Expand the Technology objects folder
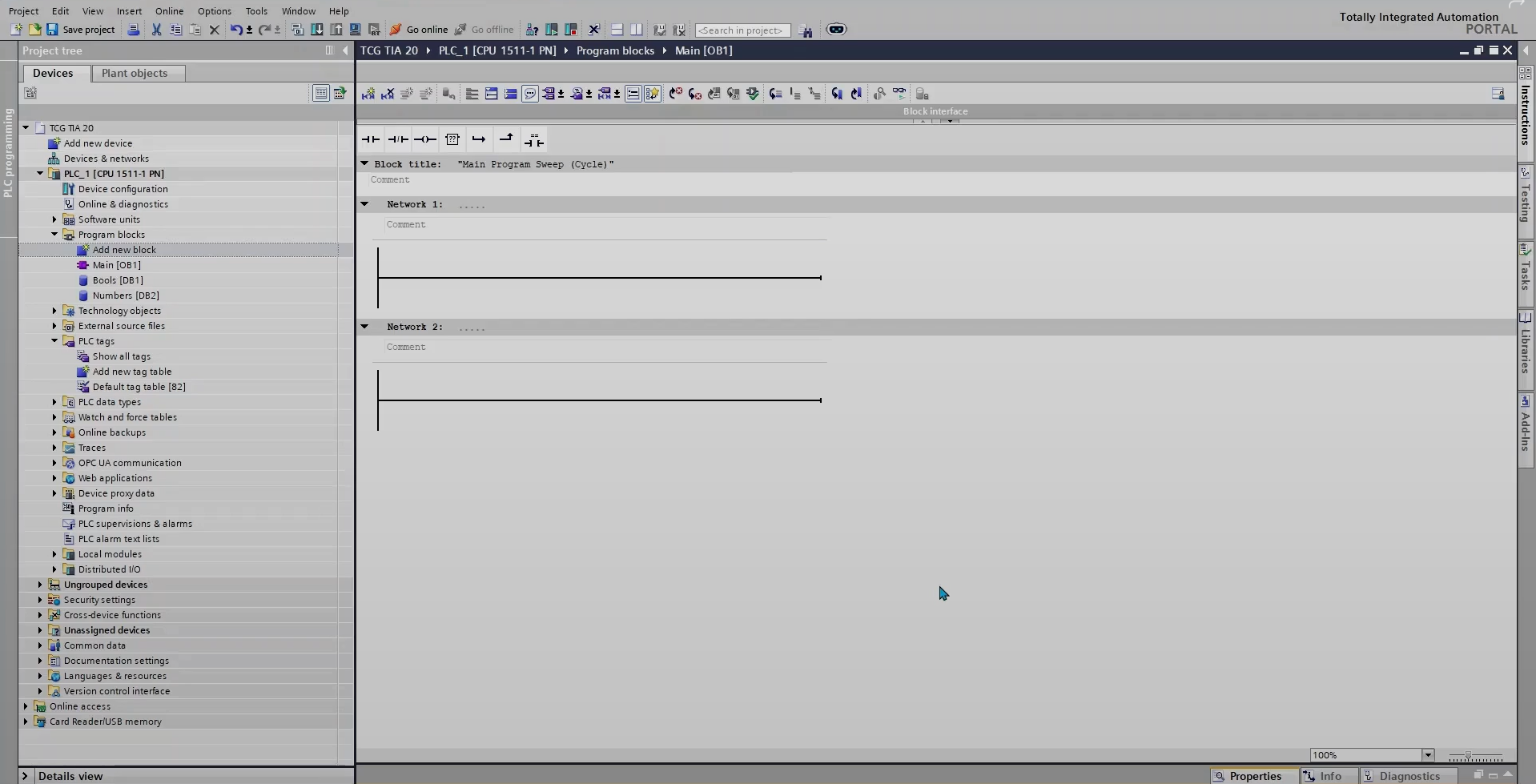The height and width of the screenshot is (784, 1536). tap(54, 311)
